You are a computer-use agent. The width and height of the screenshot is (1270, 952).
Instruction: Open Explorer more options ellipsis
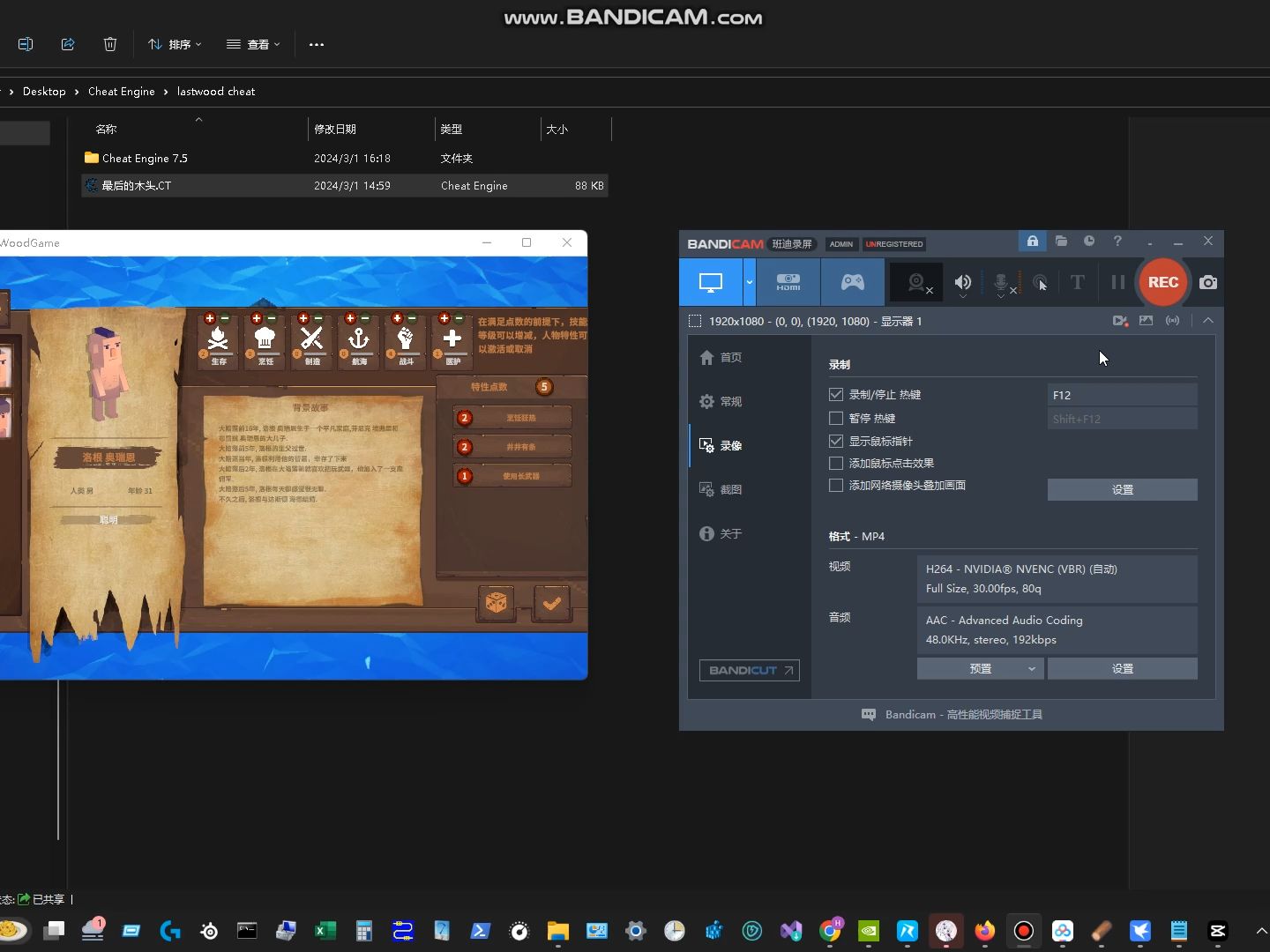click(317, 44)
